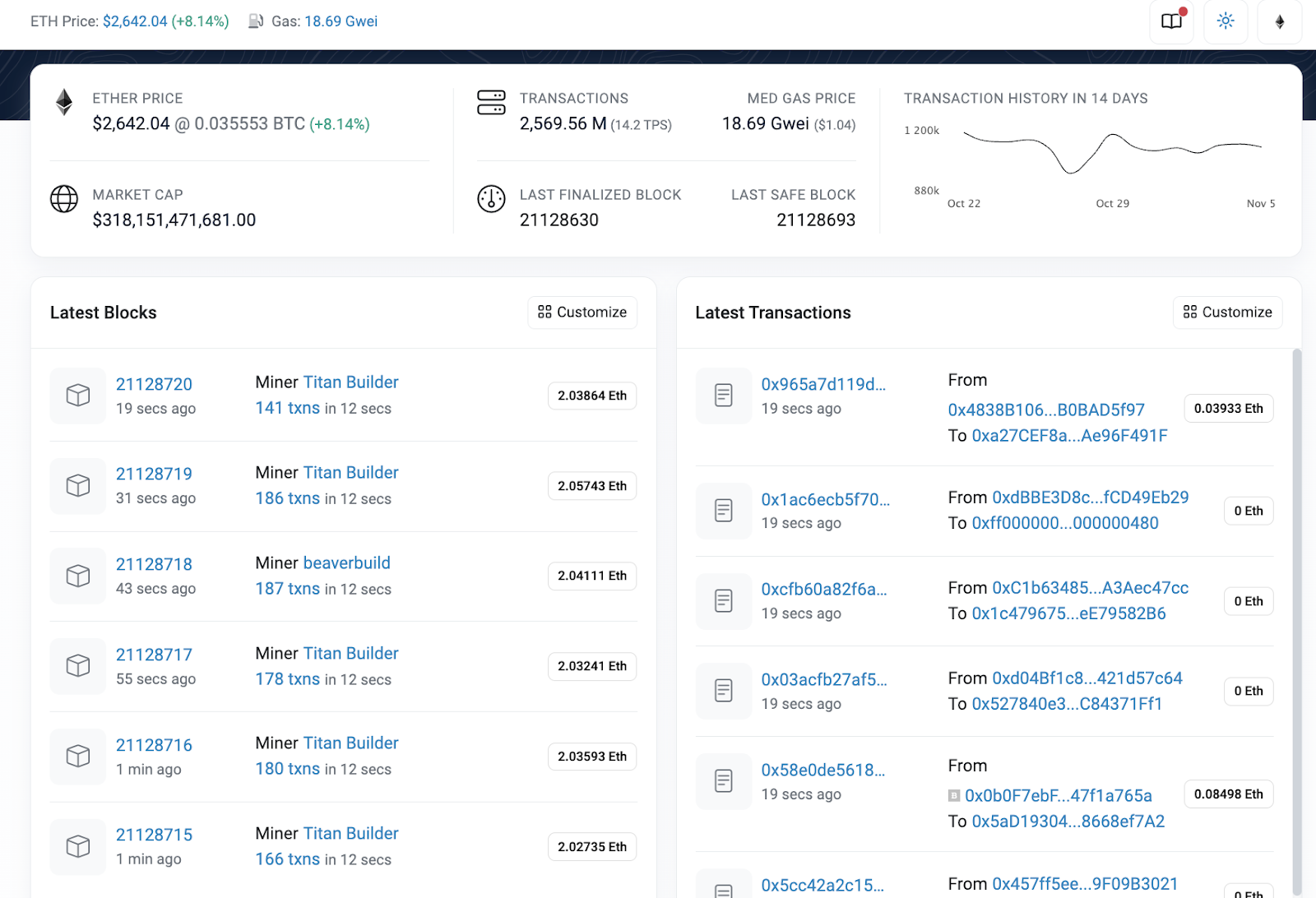
Task: Click the document icon for transaction 0xcfb60a82f6a
Action: point(723,601)
